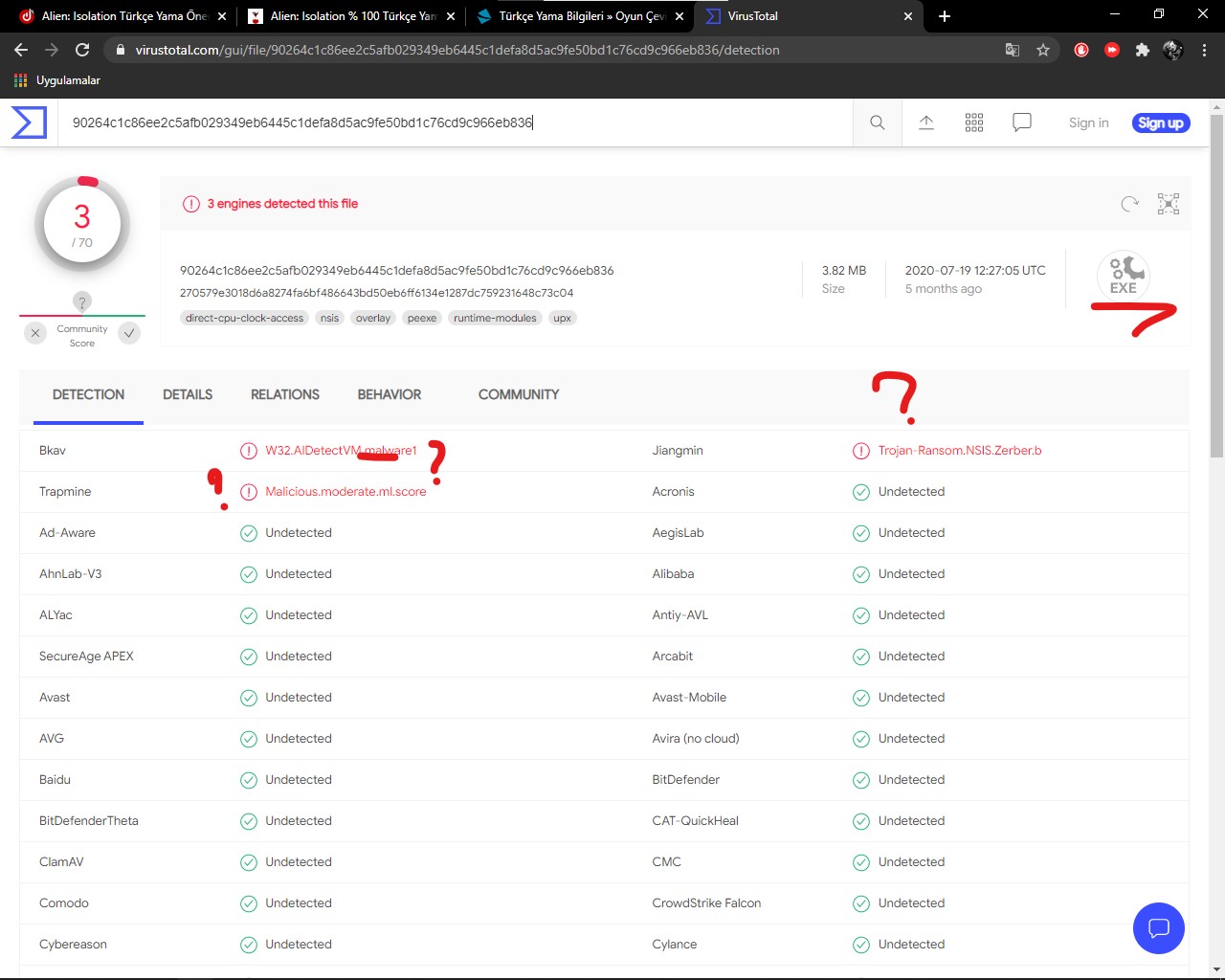Click the file SHA-256 hash text
The width and height of the screenshot is (1225, 980).
[x=396, y=271]
